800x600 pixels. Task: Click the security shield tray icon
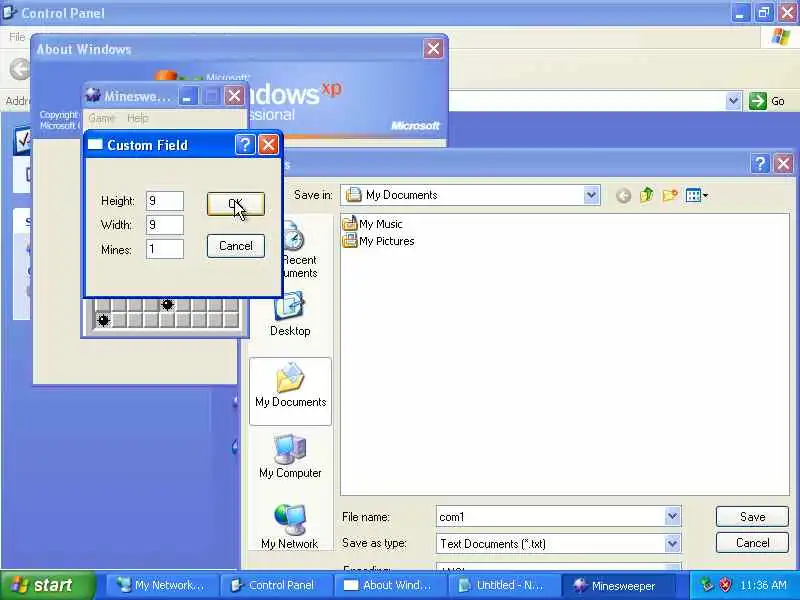725,585
